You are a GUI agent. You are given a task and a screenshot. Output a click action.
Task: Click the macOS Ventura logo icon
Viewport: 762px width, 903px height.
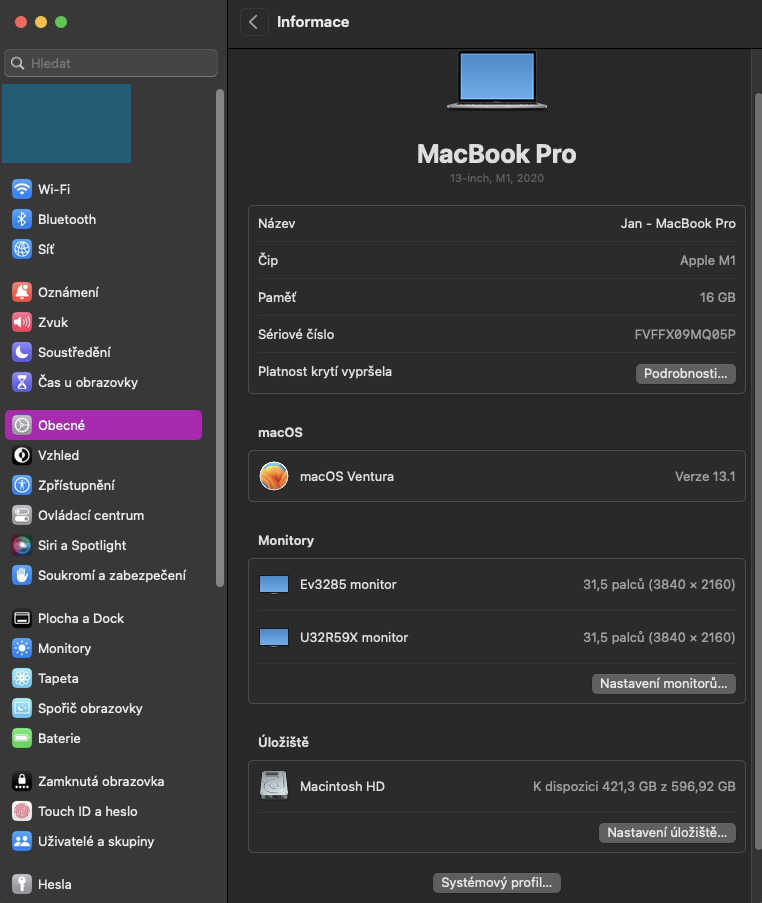tap(274, 476)
